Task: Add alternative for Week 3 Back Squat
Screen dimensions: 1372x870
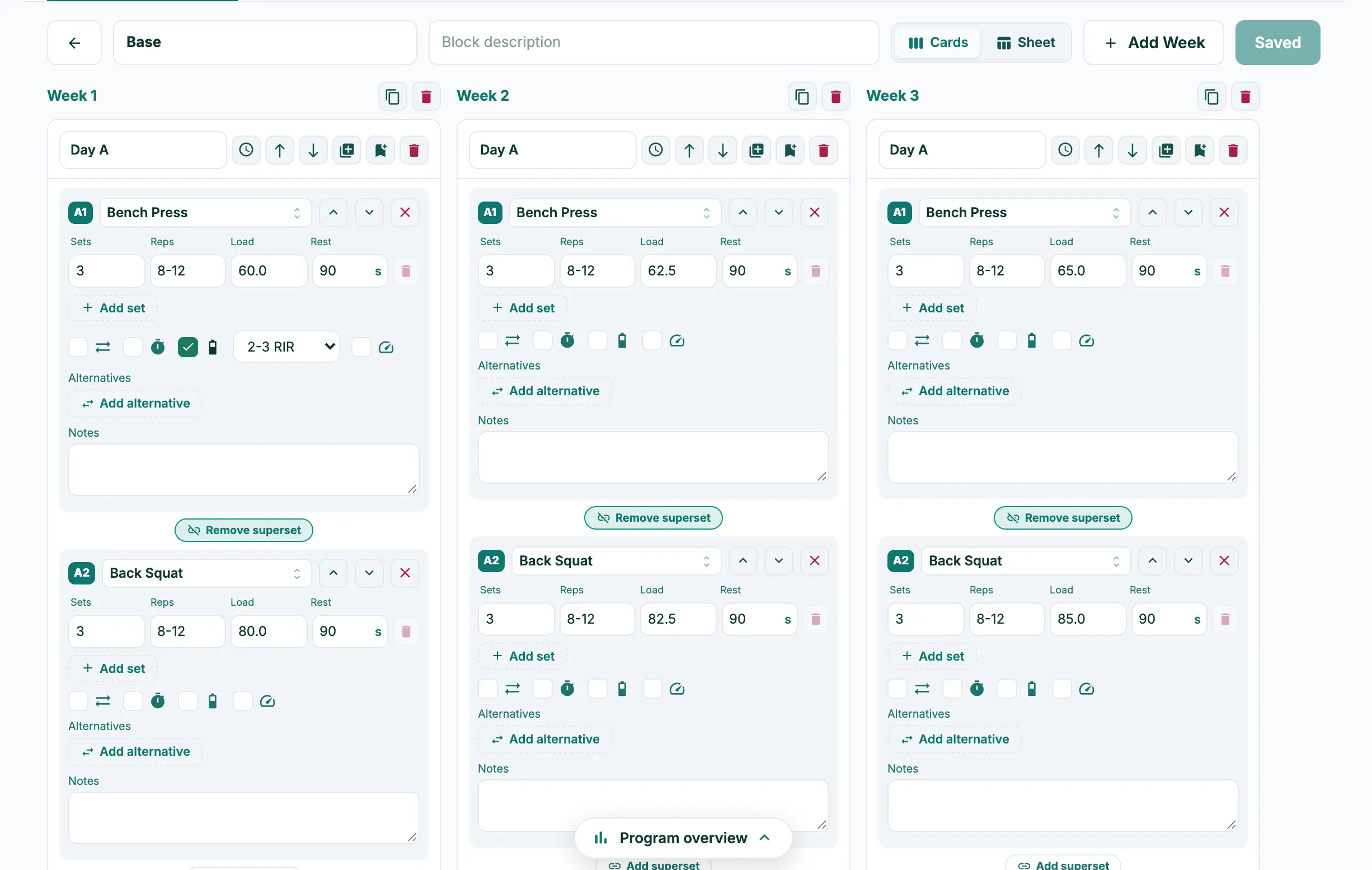Action: pyautogui.click(x=955, y=740)
